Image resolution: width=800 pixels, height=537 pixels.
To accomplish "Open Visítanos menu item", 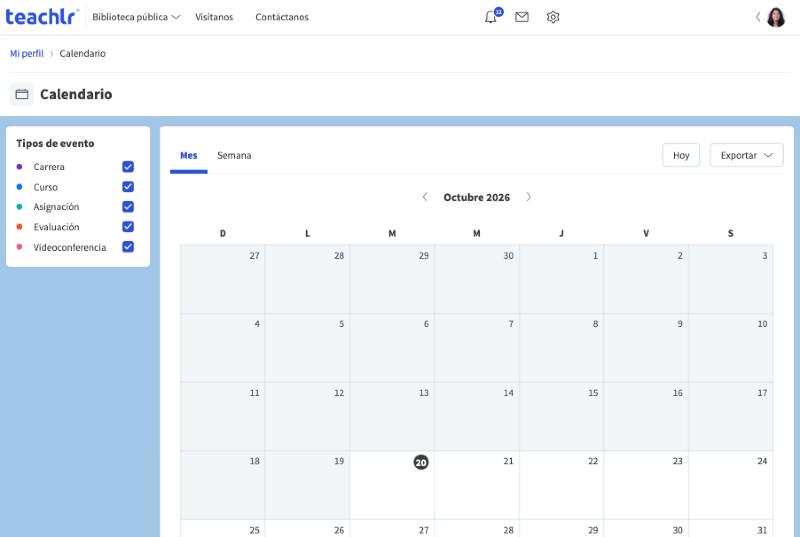I will click(214, 17).
